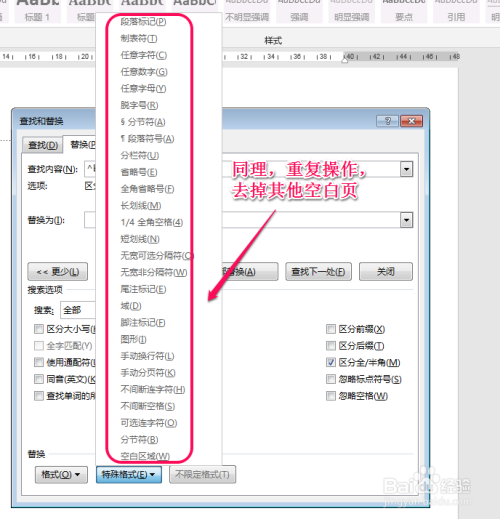The width and height of the screenshot is (500, 519).
Task: Open 替换为 dropdown arrow
Action: (x=406, y=220)
